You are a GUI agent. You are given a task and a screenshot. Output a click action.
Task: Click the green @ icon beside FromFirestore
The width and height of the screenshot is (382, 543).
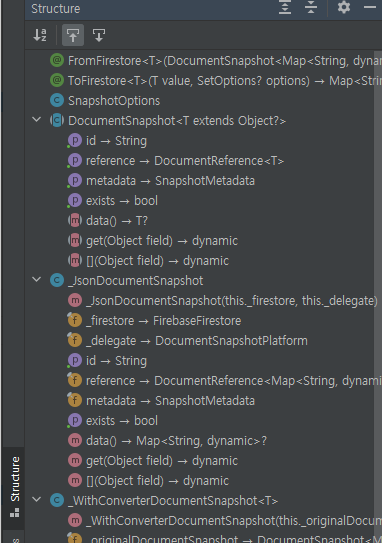click(x=57, y=60)
